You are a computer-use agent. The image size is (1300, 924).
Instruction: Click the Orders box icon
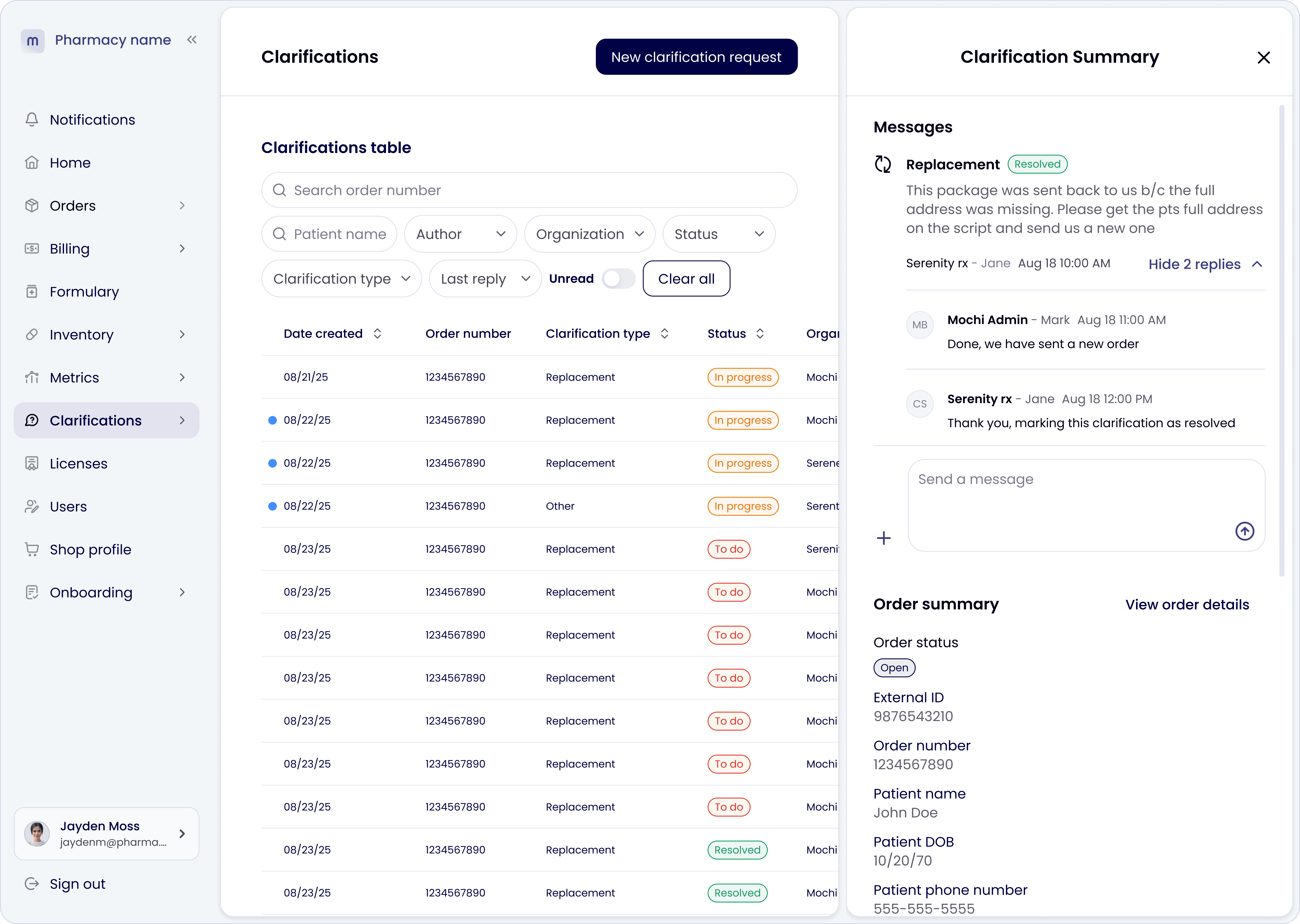(x=32, y=205)
